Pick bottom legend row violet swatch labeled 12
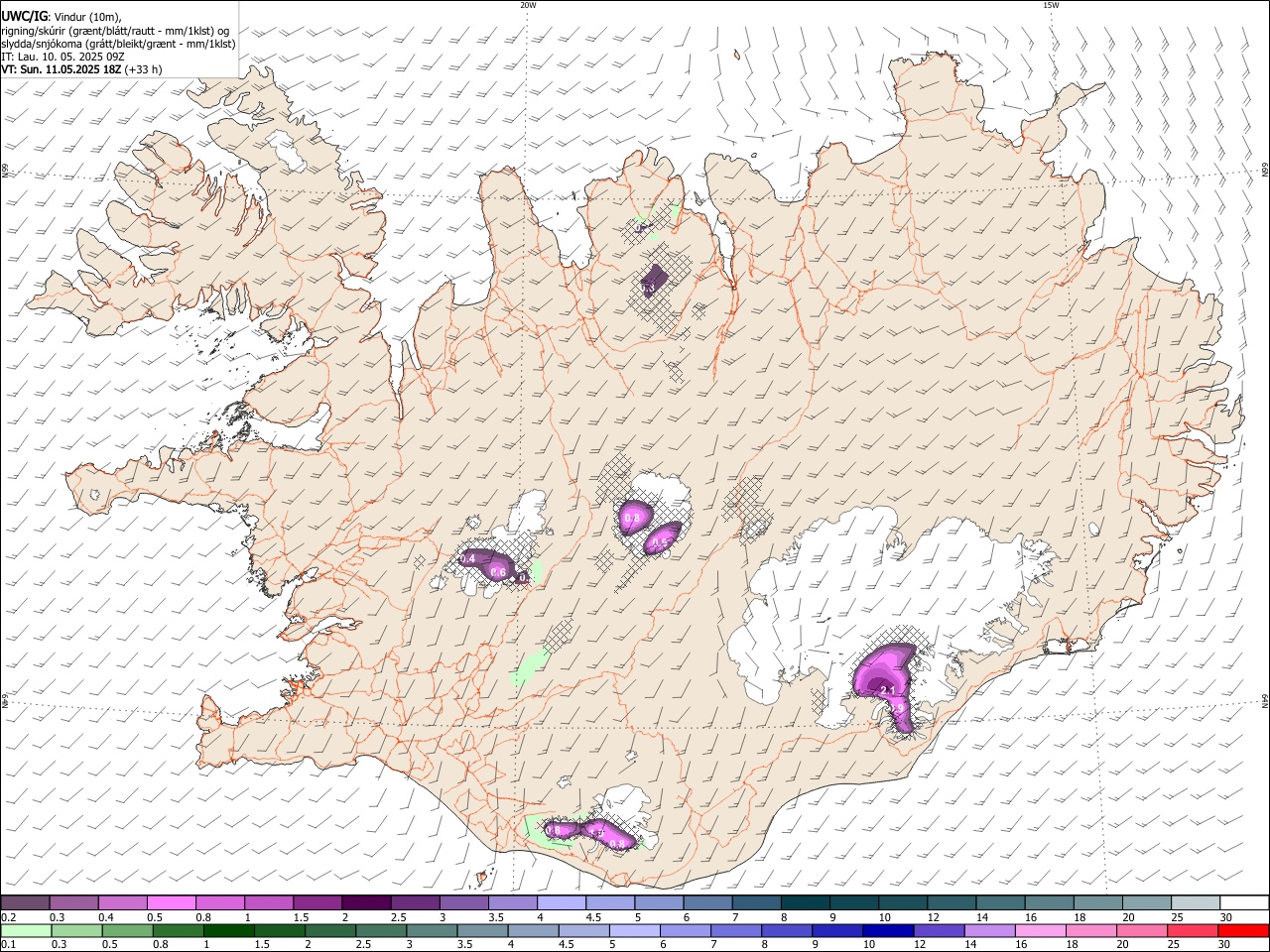The width and height of the screenshot is (1270, 952). pyautogui.click(x=938, y=930)
